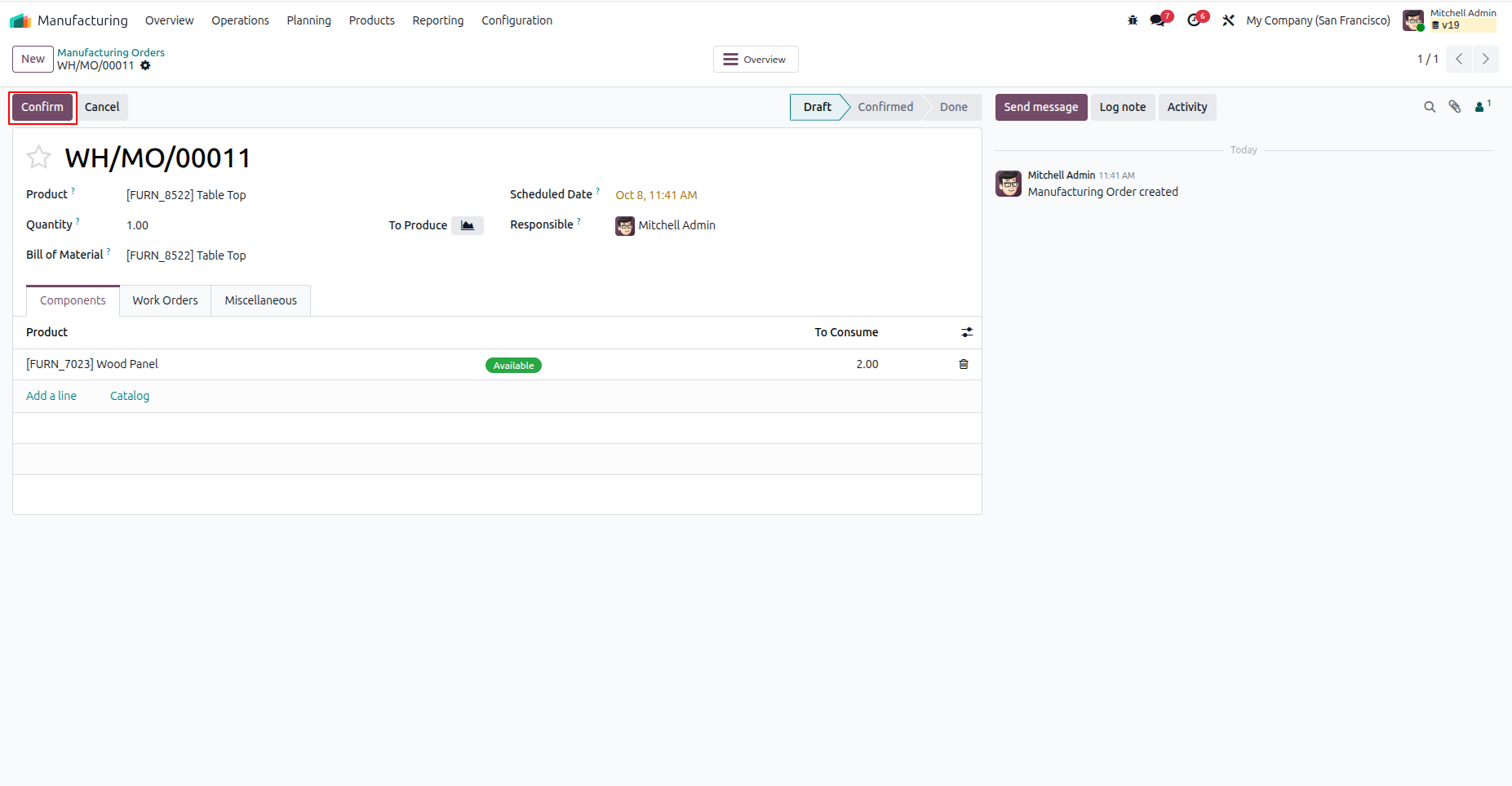The image size is (1512, 786).
Task: Mark order as favorite with star
Action: coord(38,157)
